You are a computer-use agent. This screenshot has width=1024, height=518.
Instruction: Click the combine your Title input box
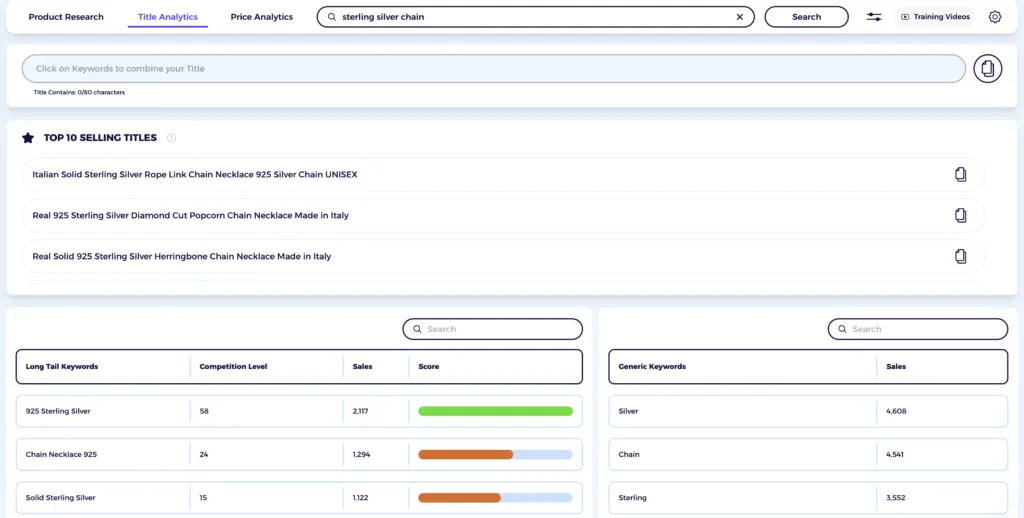click(494, 69)
